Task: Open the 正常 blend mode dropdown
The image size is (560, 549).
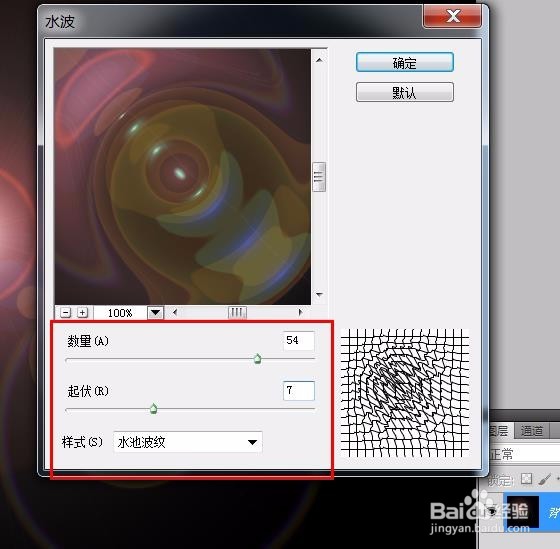Action: [524, 454]
